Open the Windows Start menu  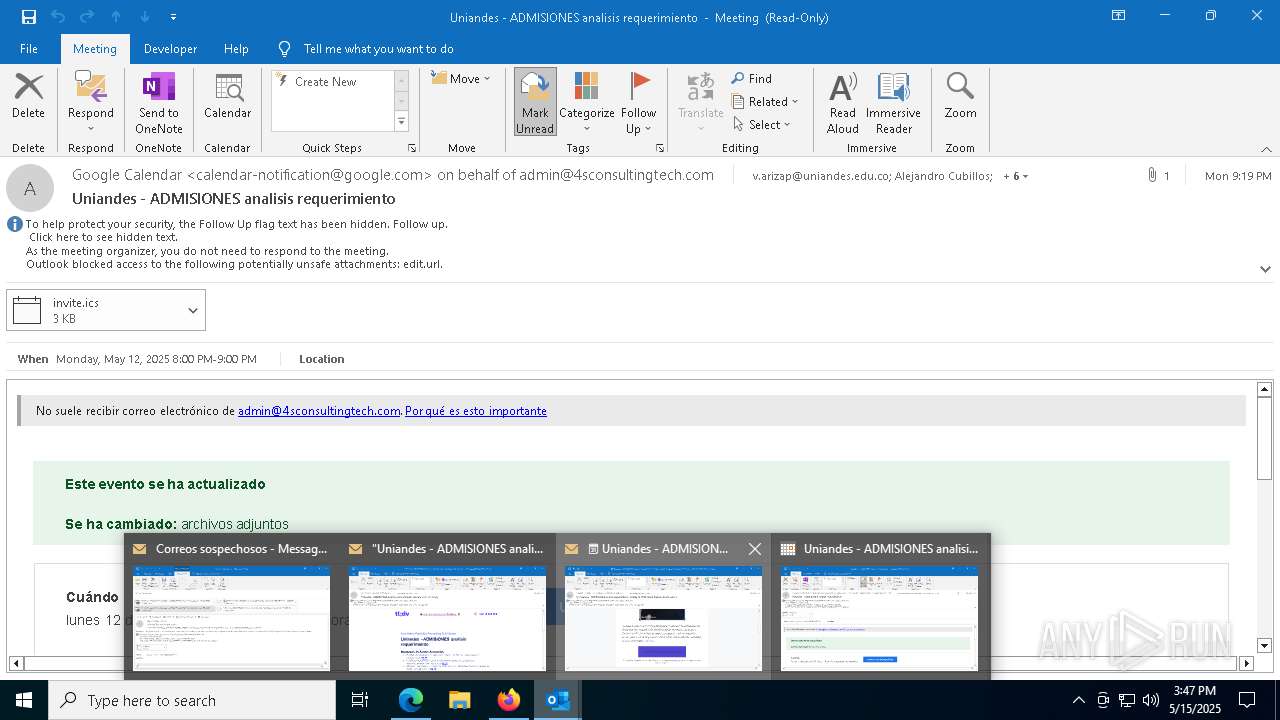pos(24,700)
